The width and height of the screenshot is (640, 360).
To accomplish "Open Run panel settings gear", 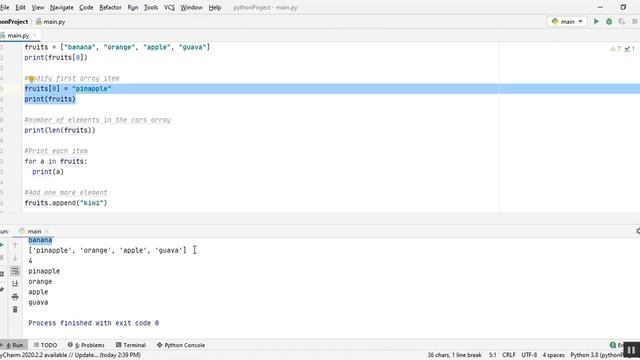I will [x=638, y=231].
